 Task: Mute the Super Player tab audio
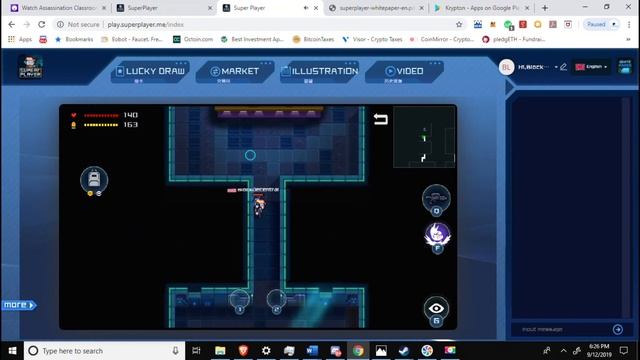[306, 8]
